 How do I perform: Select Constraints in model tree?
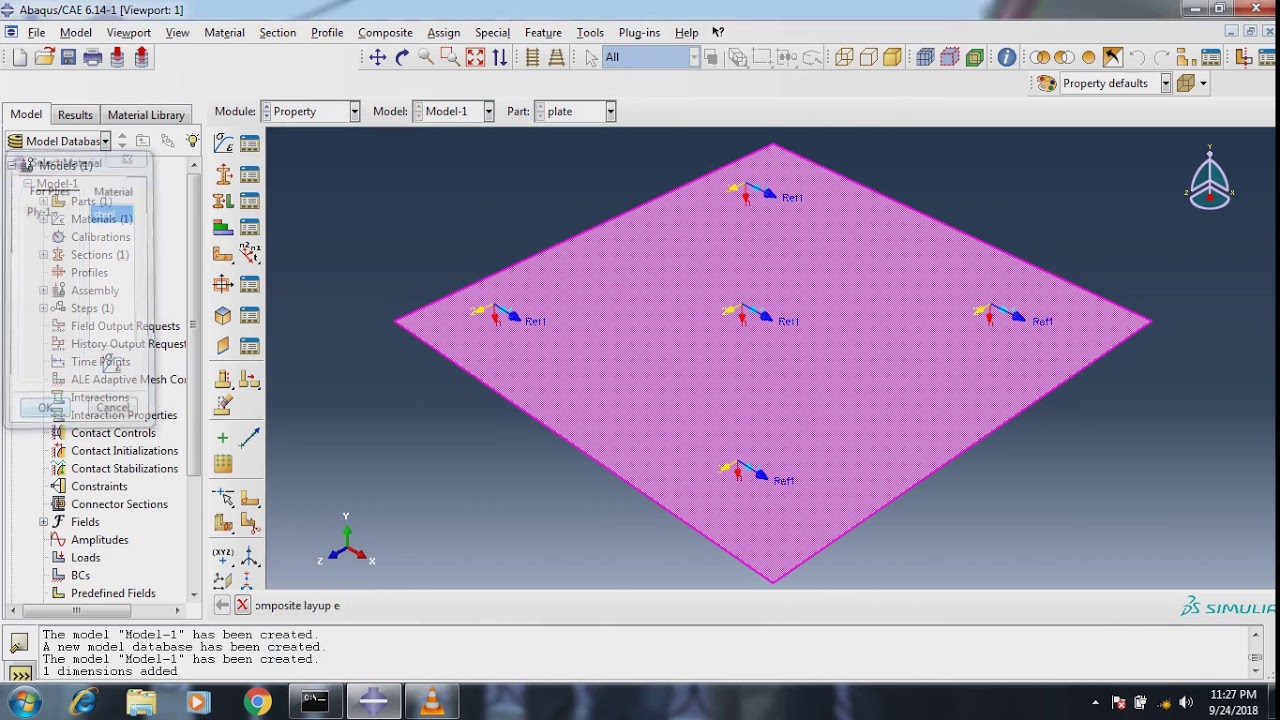tap(99, 486)
